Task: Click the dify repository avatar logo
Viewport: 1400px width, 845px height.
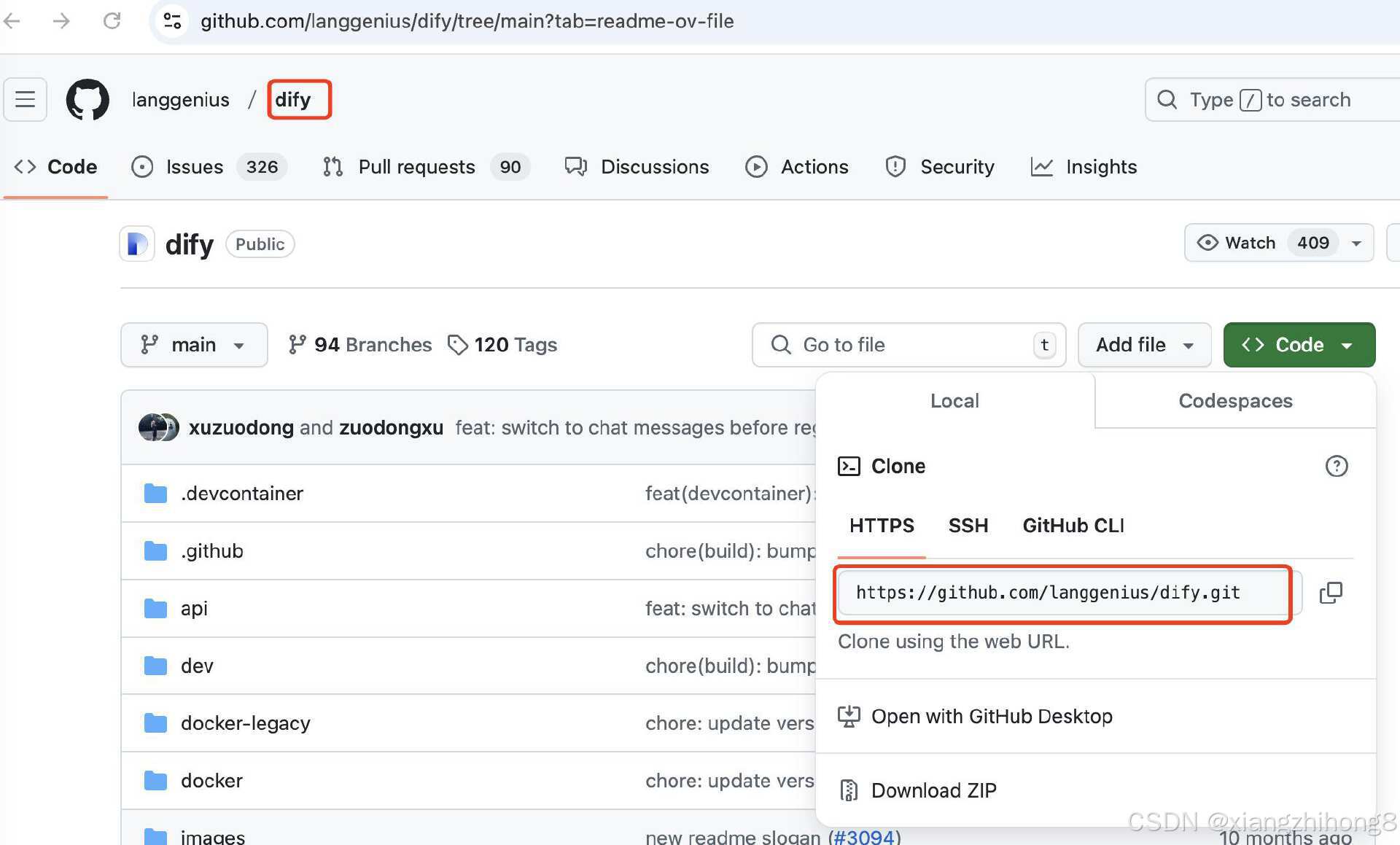Action: (136, 244)
